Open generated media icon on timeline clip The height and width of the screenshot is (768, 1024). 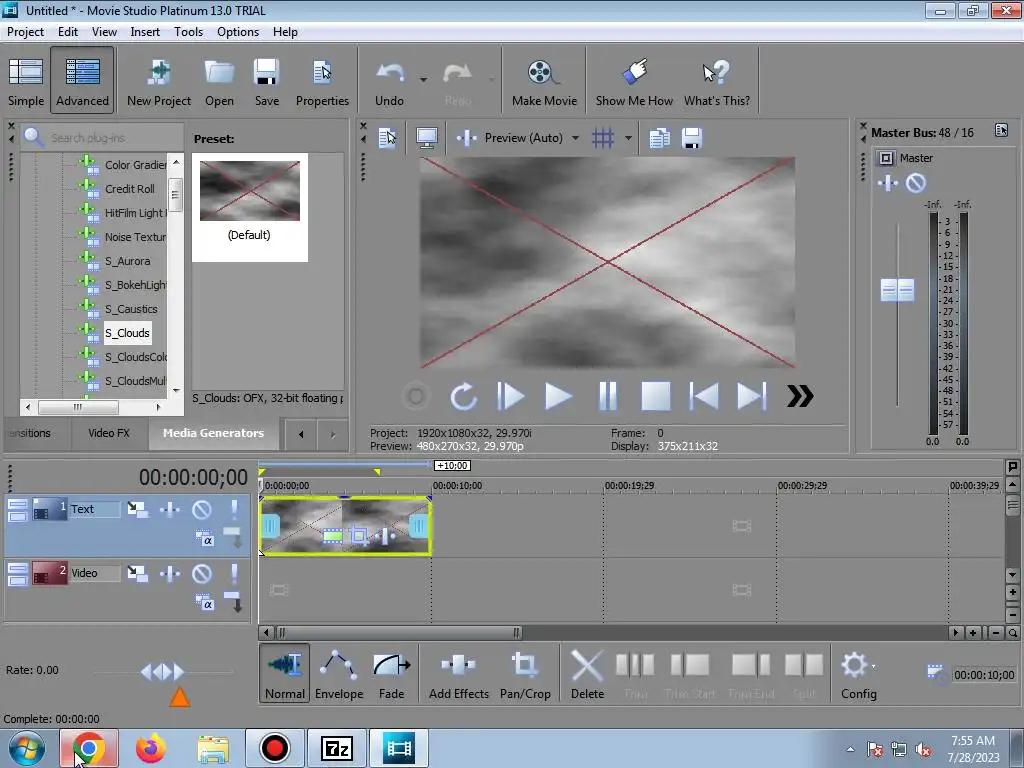coord(332,536)
